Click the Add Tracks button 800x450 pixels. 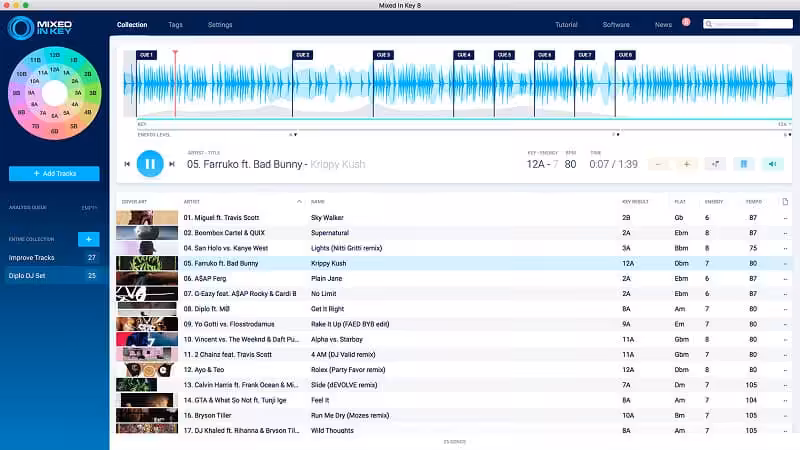[x=54, y=174]
